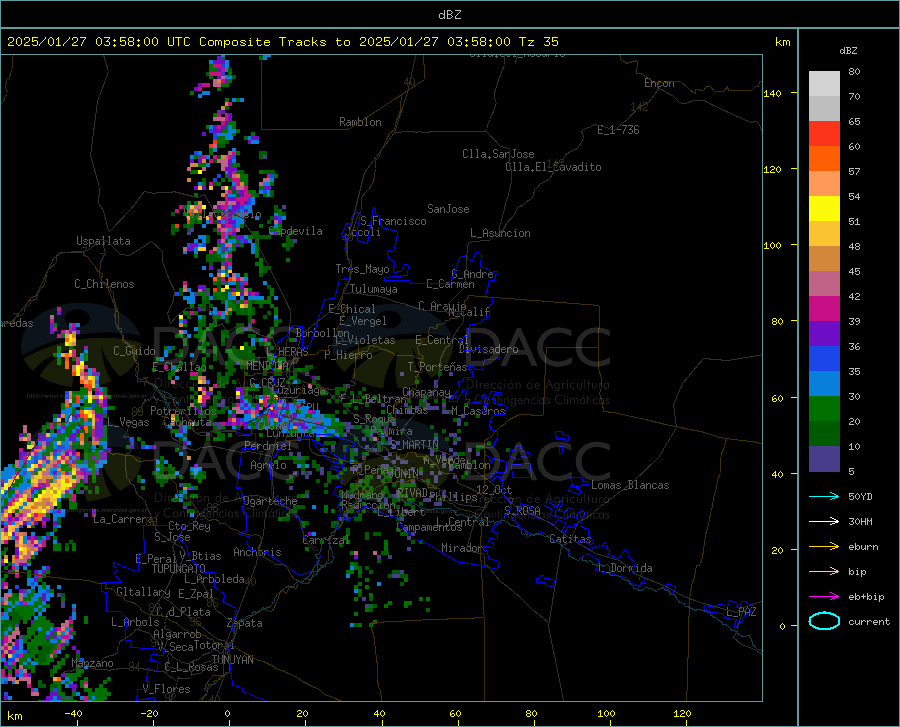Image resolution: width=900 pixels, height=727 pixels.
Task: Click the 'Divisadero' map label
Action: (488, 349)
